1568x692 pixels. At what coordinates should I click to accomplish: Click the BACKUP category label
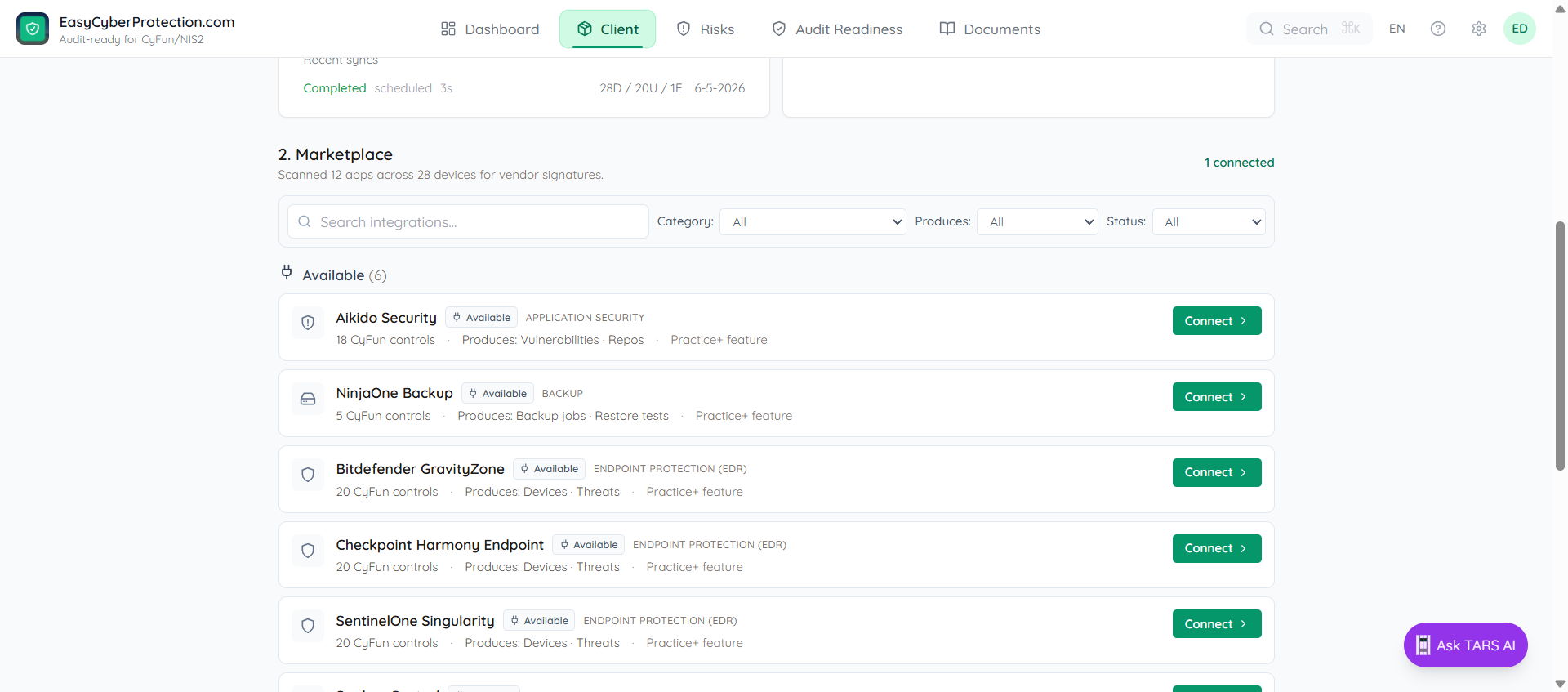tap(563, 394)
